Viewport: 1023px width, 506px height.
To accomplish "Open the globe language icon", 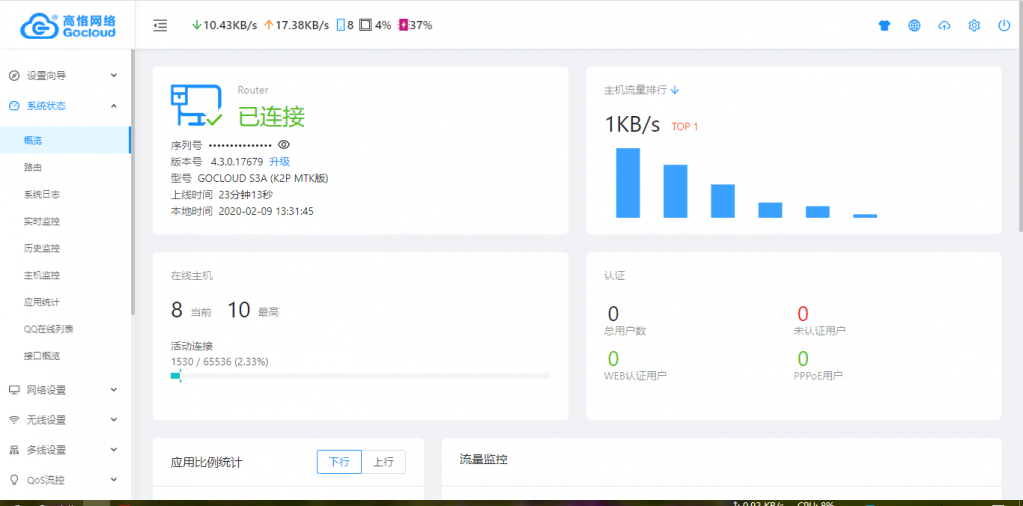I will tap(914, 26).
